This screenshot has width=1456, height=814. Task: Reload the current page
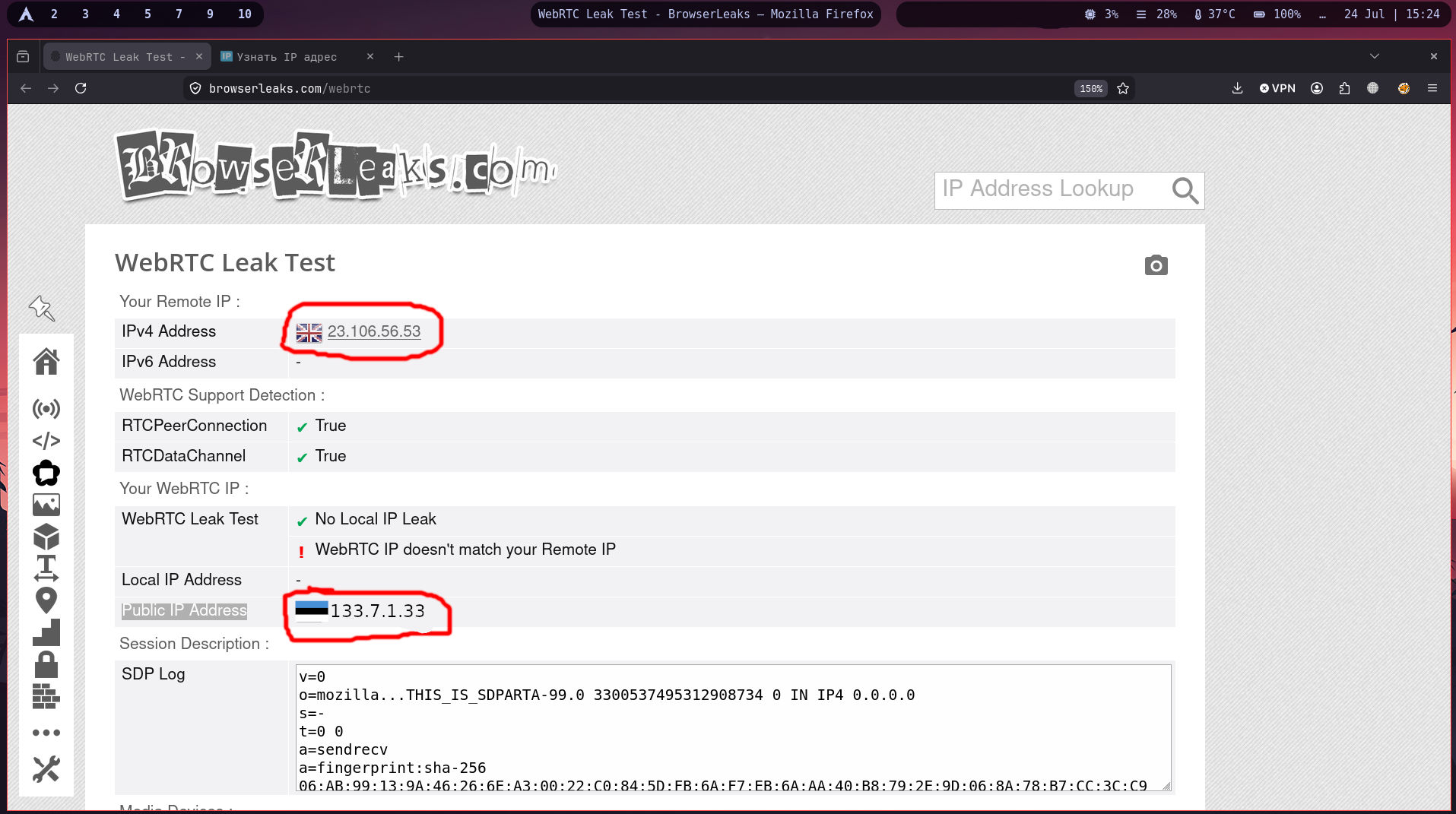(x=81, y=89)
